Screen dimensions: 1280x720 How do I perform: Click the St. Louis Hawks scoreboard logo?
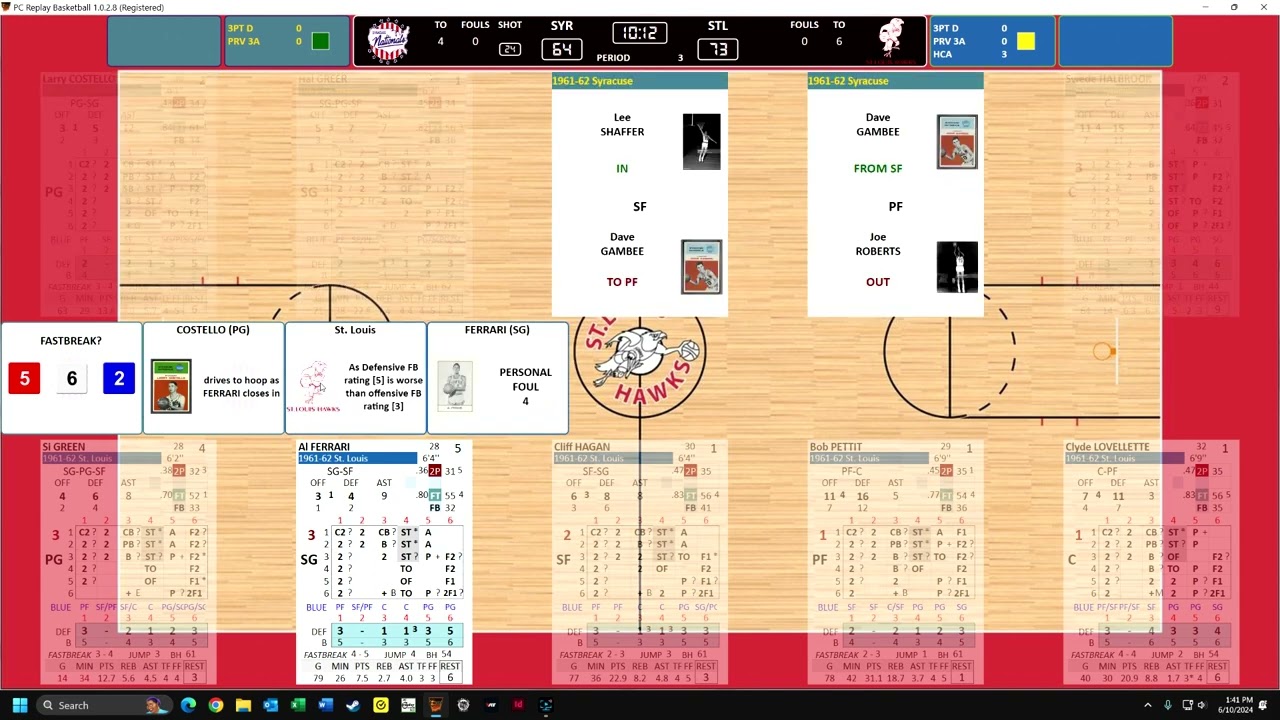point(890,41)
